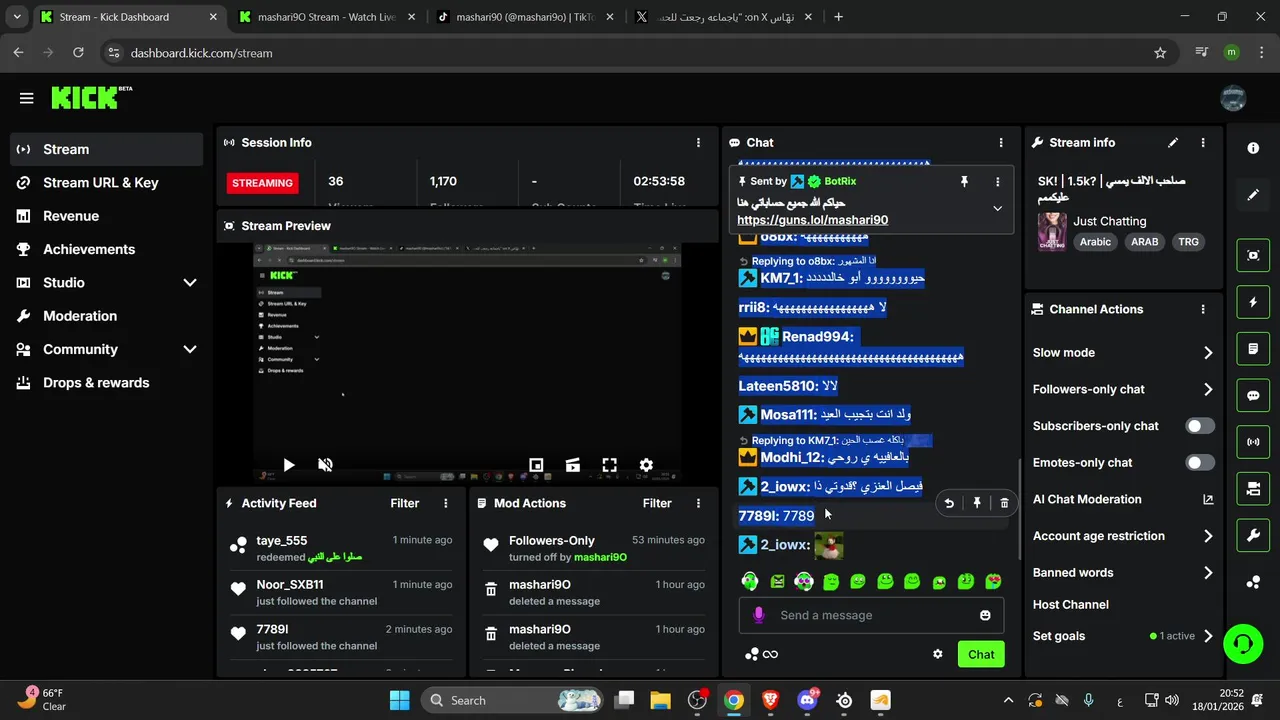Image resolution: width=1280 pixels, height=720 pixels.
Task: Expand Banned words settings
Action: tap(1208, 573)
